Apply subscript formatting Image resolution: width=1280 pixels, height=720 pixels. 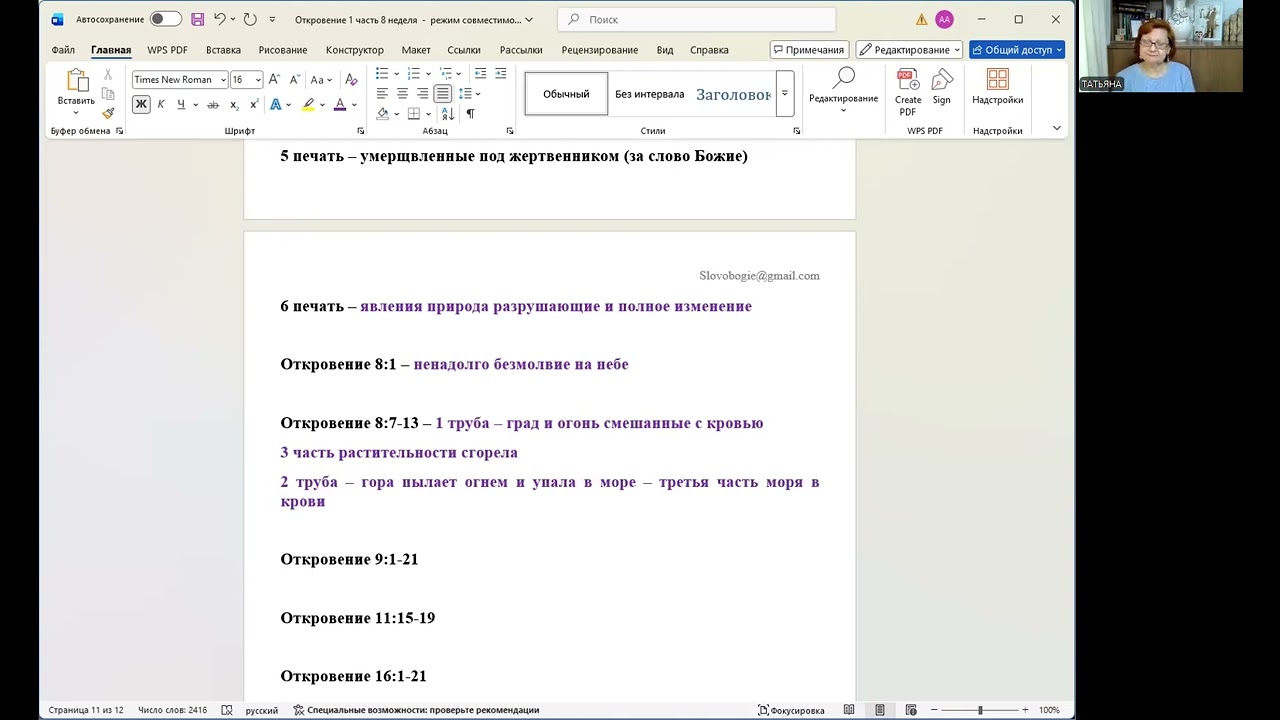(x=234, y=105)
